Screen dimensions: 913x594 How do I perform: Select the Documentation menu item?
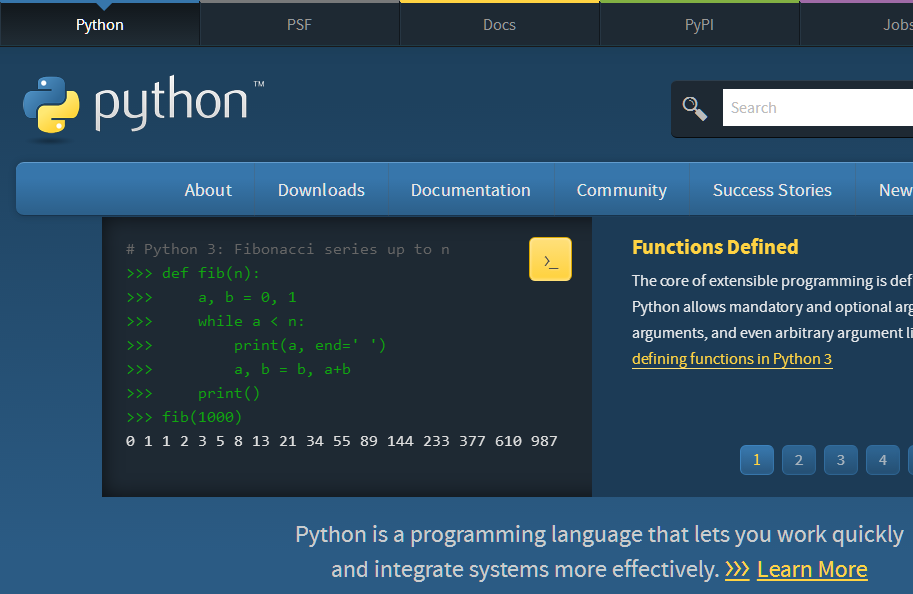(x=470, y=190)
